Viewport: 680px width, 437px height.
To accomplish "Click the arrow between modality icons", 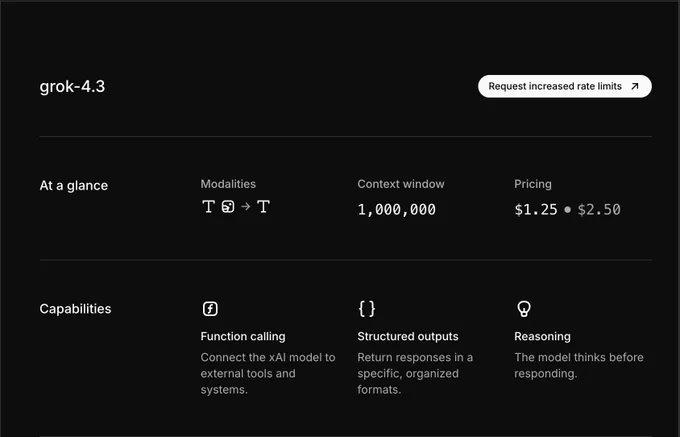I will click(x=245, y=207).
